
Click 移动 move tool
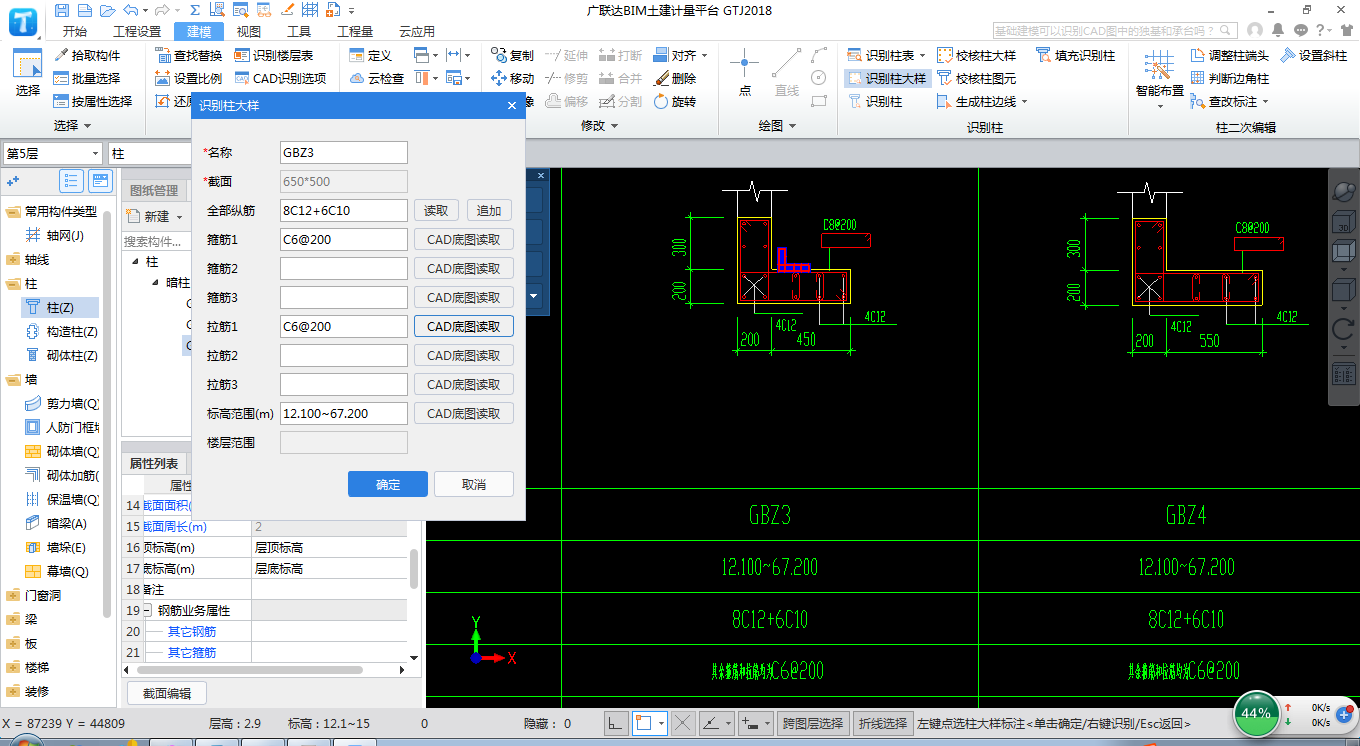(513, 78)
